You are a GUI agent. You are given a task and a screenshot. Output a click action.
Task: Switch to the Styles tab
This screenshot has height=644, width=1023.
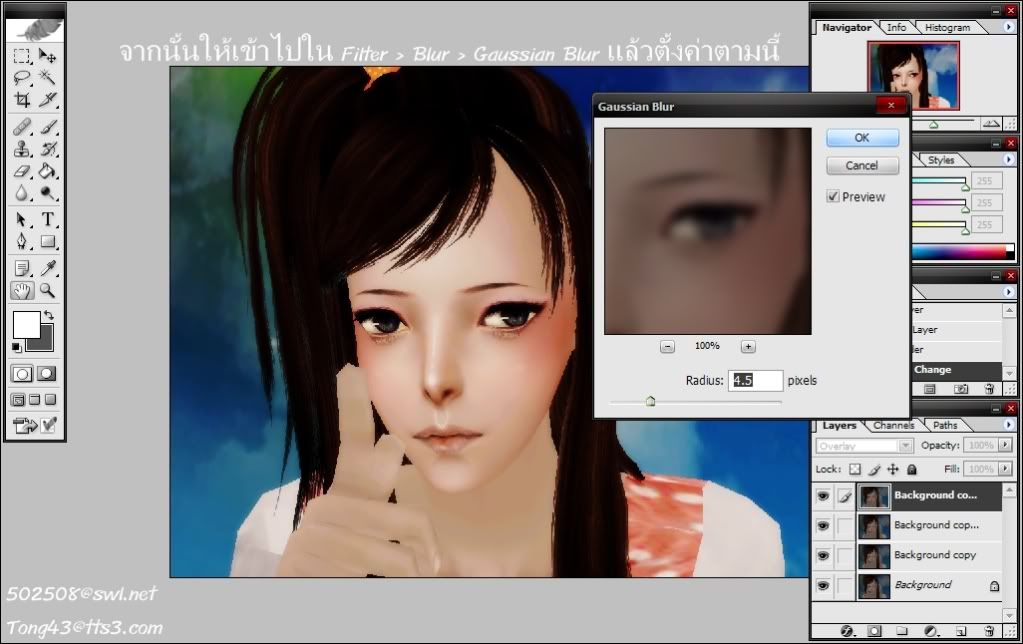click(941, 160)
